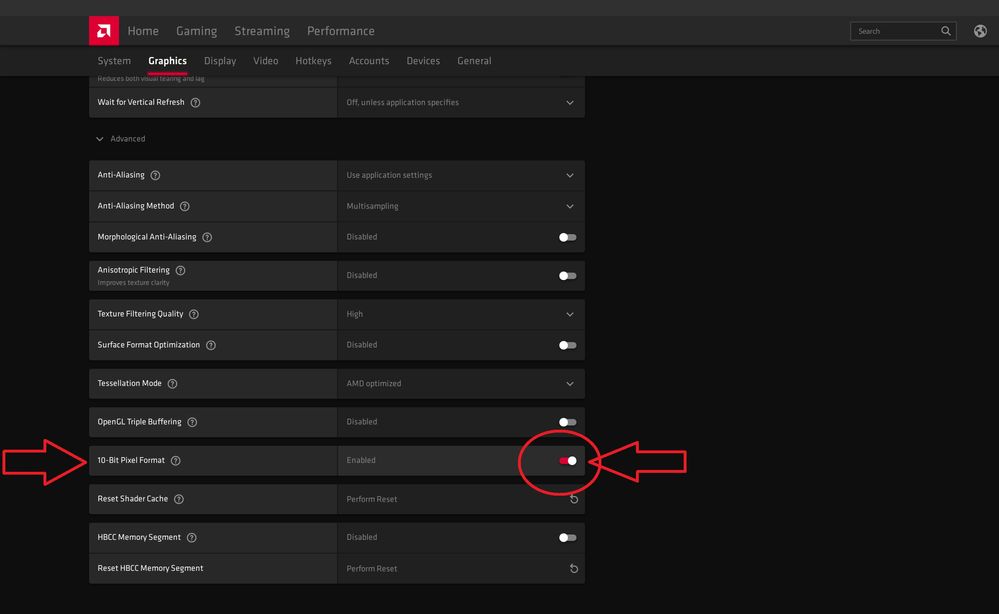Show help for Tessellation Mode
This screenshot has height=614, width=999.
click(x=173, y=383)
